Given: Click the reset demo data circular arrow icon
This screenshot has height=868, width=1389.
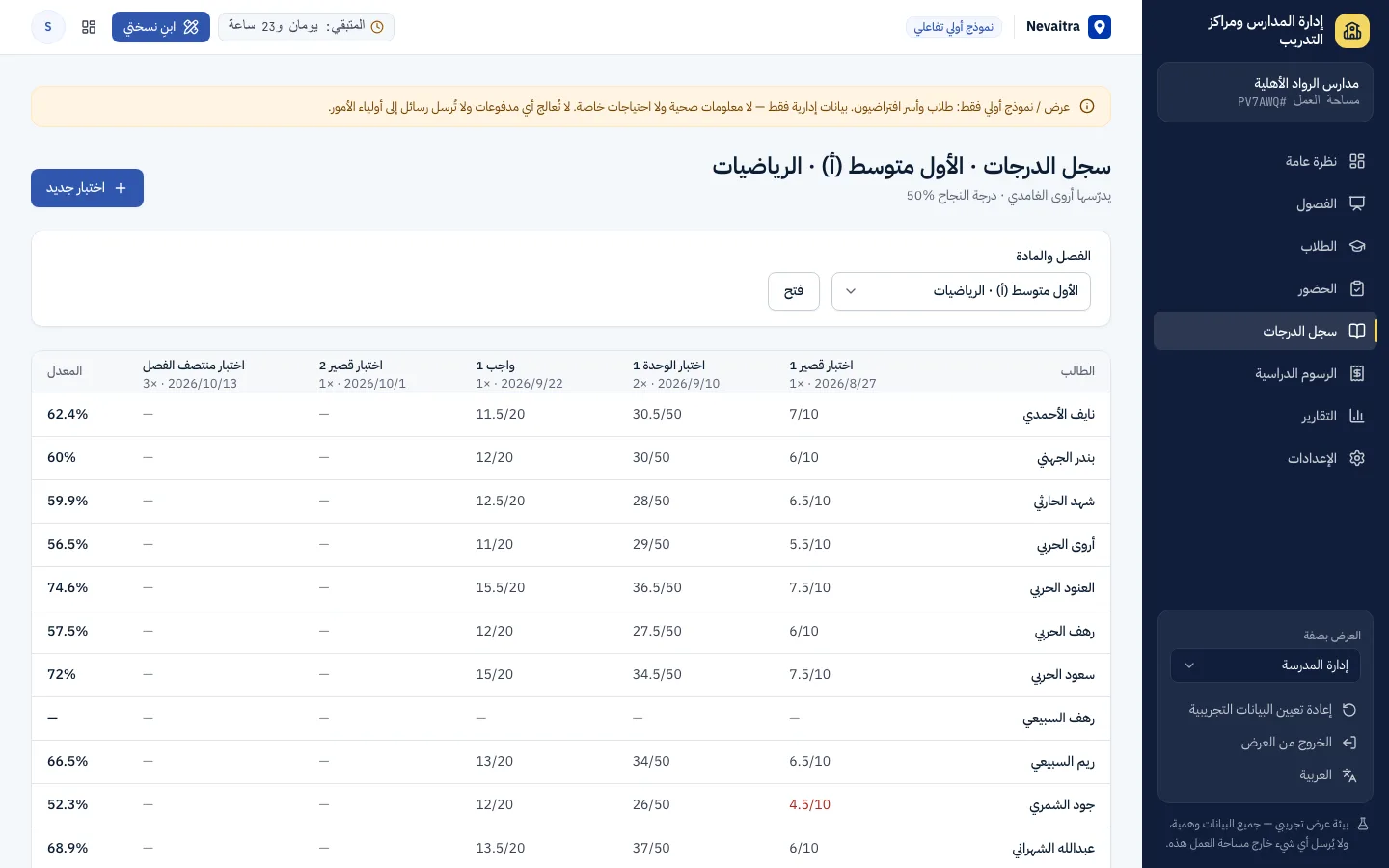Looking at the screenshot, I should point(1349,710).
